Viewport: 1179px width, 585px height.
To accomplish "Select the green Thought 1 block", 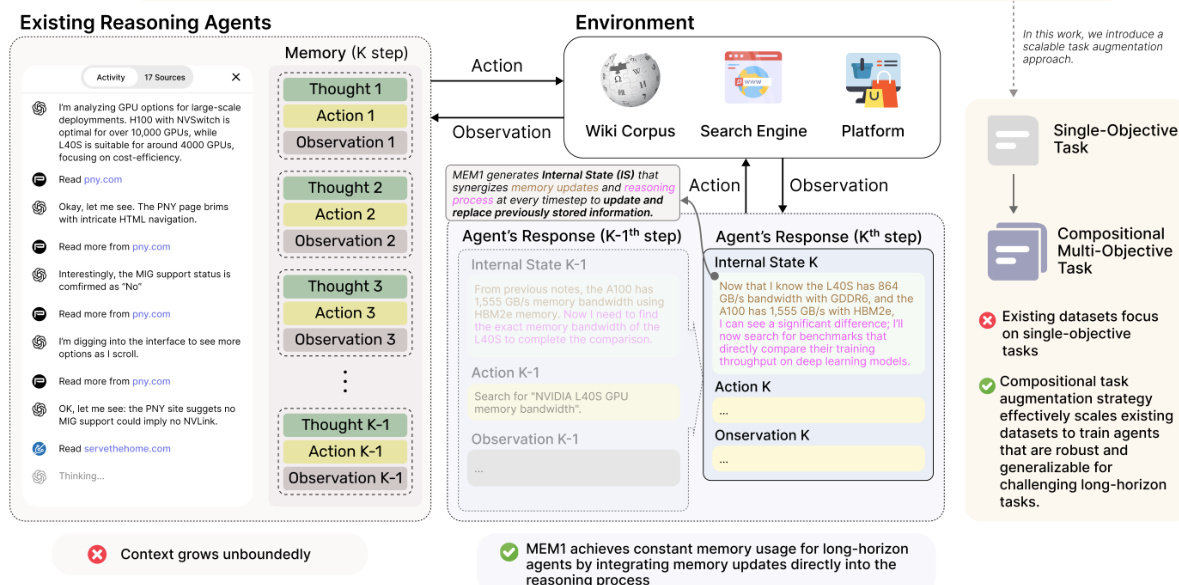I will pos(345,89).
